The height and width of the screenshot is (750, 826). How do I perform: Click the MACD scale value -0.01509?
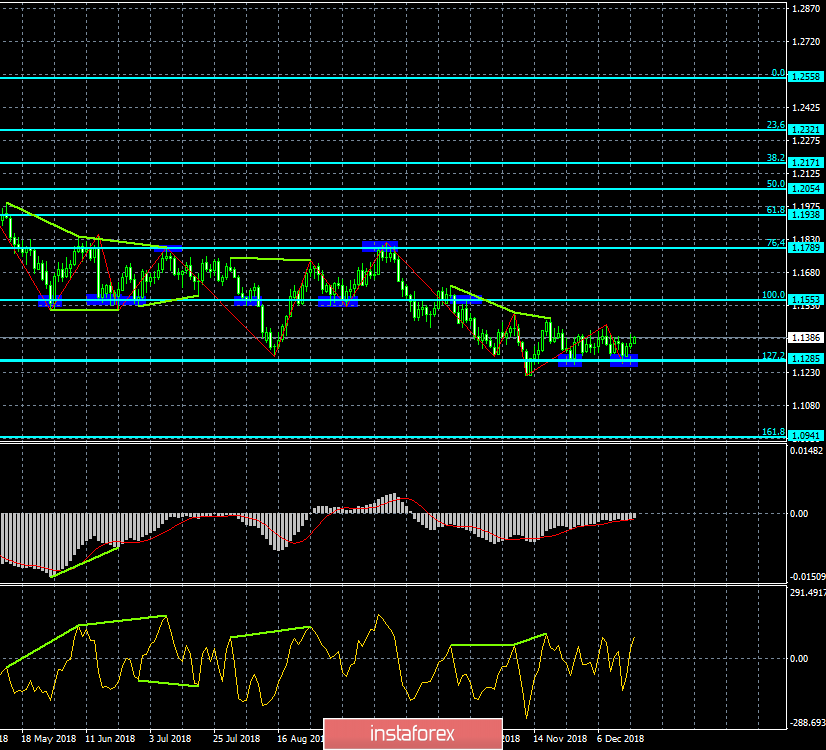[808, 577]
